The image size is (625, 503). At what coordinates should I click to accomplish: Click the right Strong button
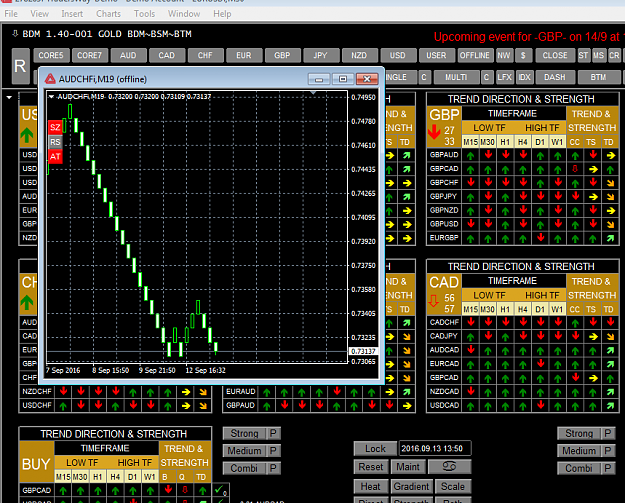(579, 434)
